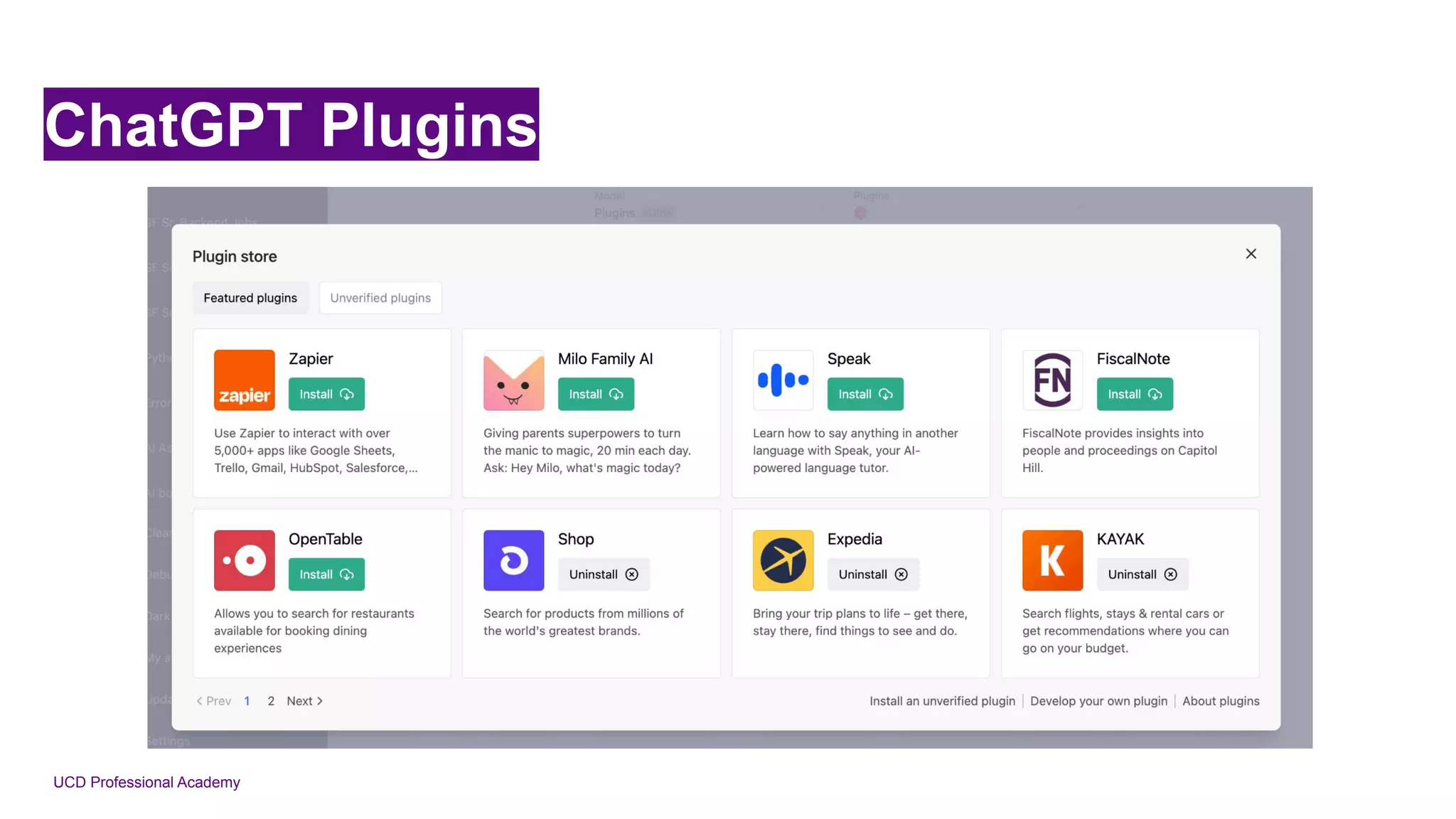Click Shop description about greatest brands

point(584,622)
